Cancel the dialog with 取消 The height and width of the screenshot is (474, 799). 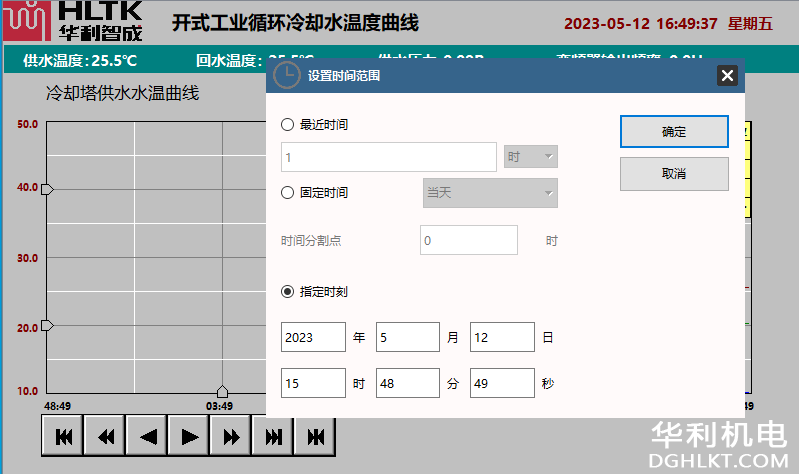tap(674, 174)
